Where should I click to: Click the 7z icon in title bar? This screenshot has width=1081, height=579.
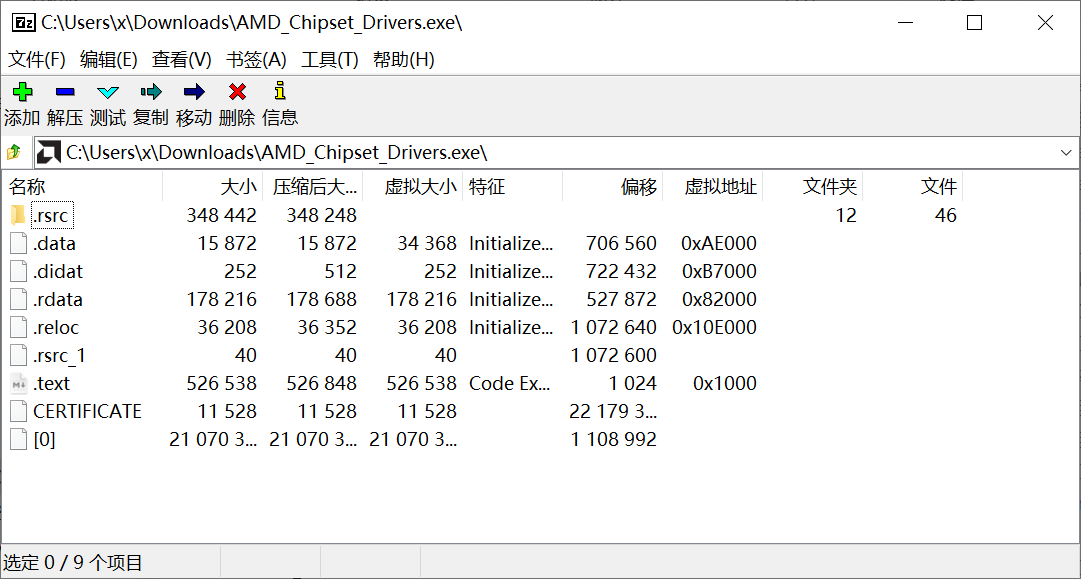click(25, 23)
